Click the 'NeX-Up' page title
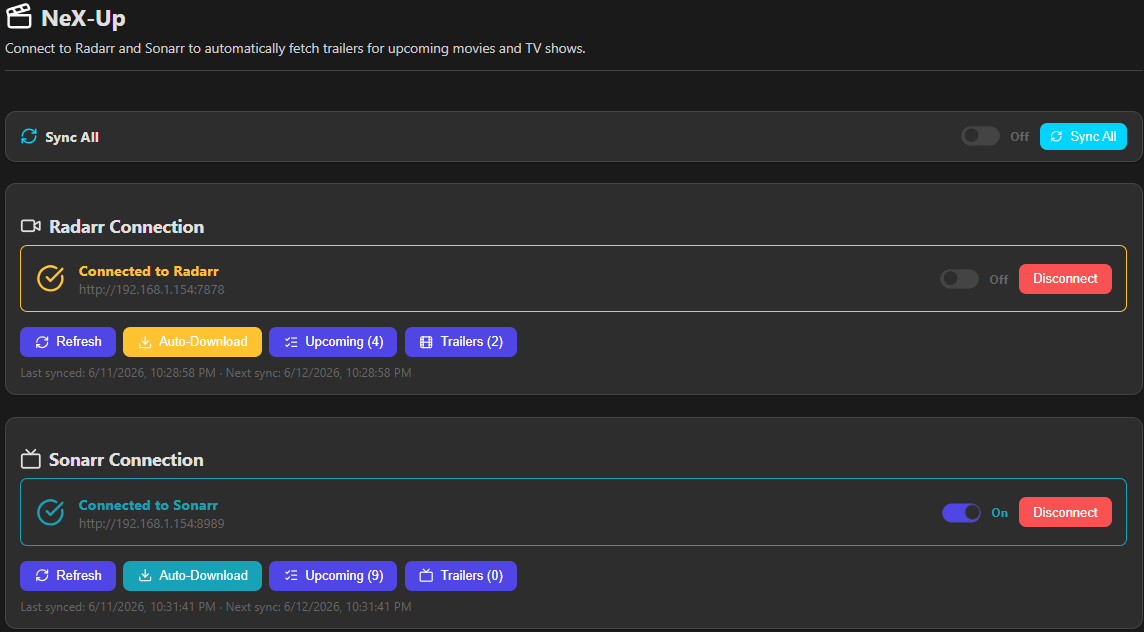 point(83,18)
